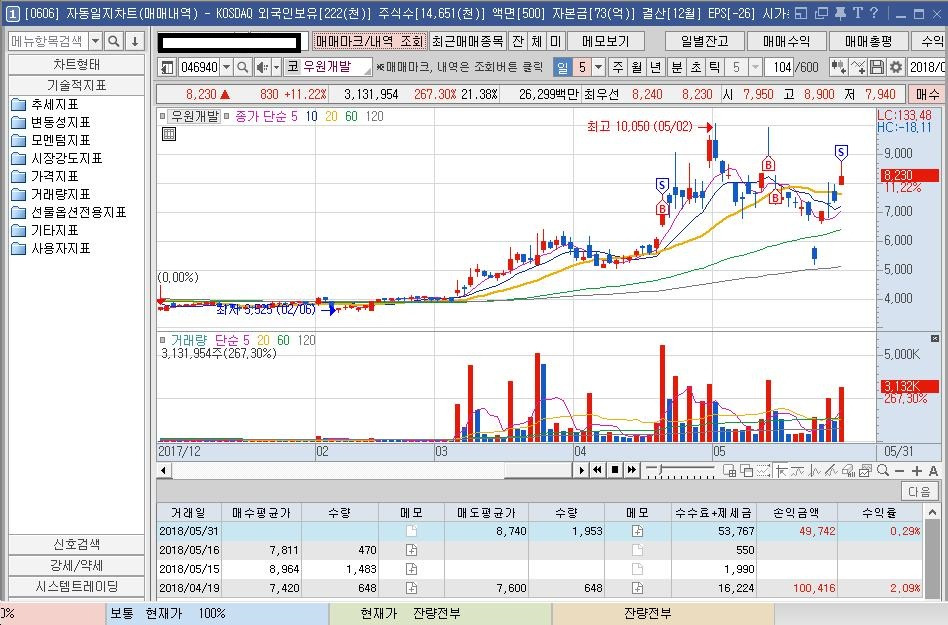Zoom out chart with minus icon
The width and height of the screenshot is (948, 625).
point(900,471)
